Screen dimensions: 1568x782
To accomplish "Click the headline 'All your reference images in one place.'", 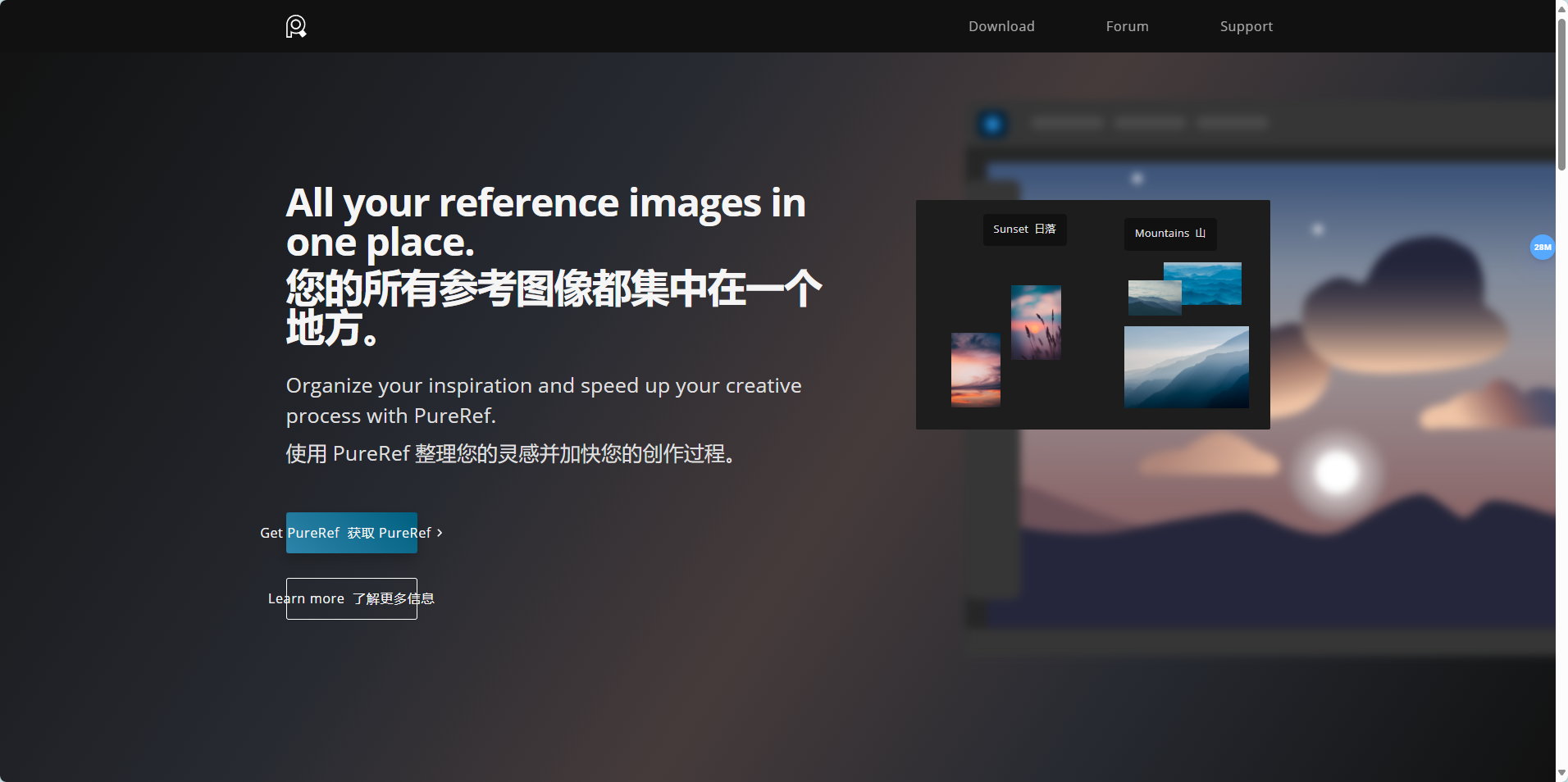I will [x=545, y=222].
